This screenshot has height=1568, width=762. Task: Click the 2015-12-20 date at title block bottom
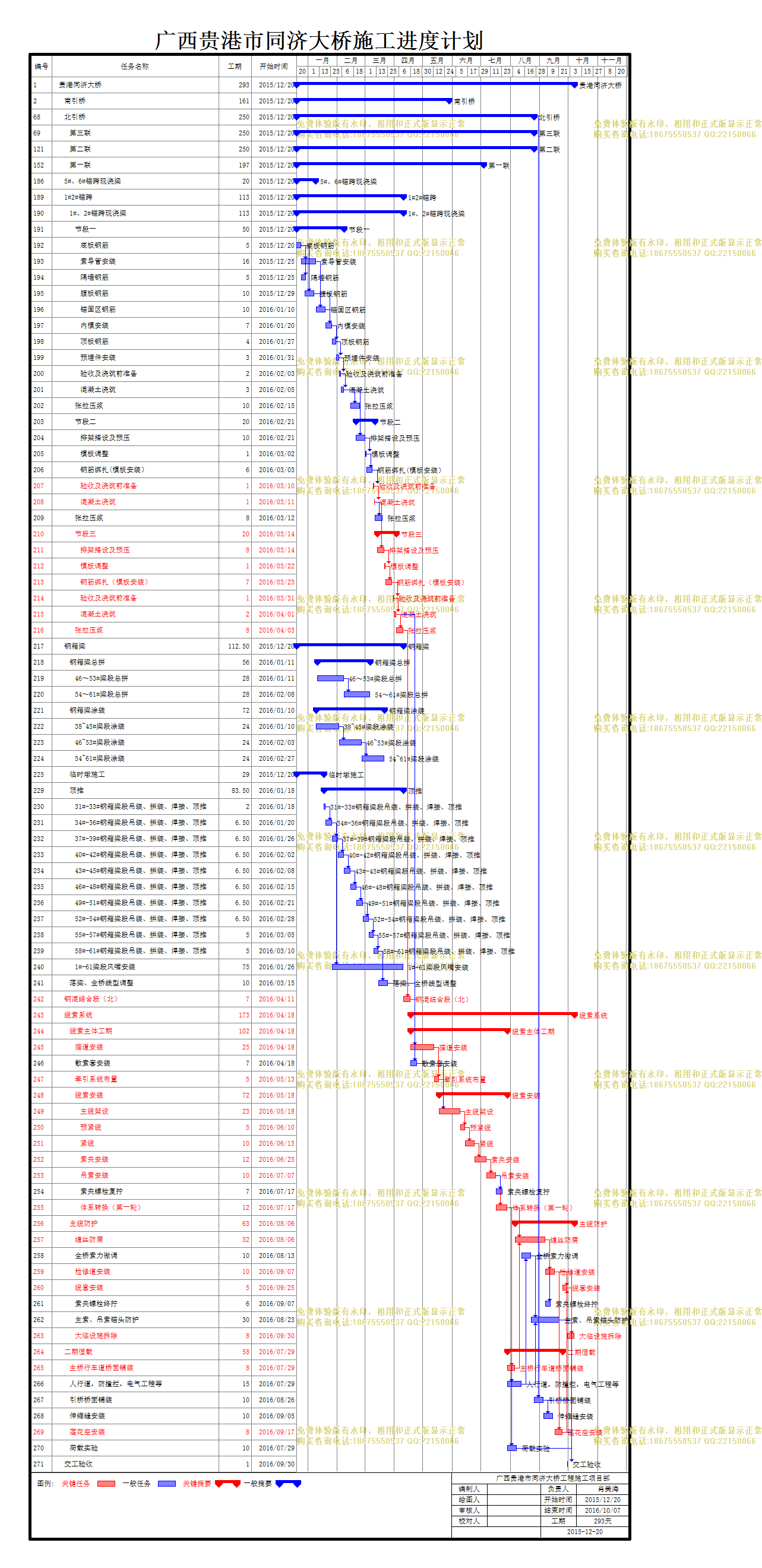click(585, 1532)
